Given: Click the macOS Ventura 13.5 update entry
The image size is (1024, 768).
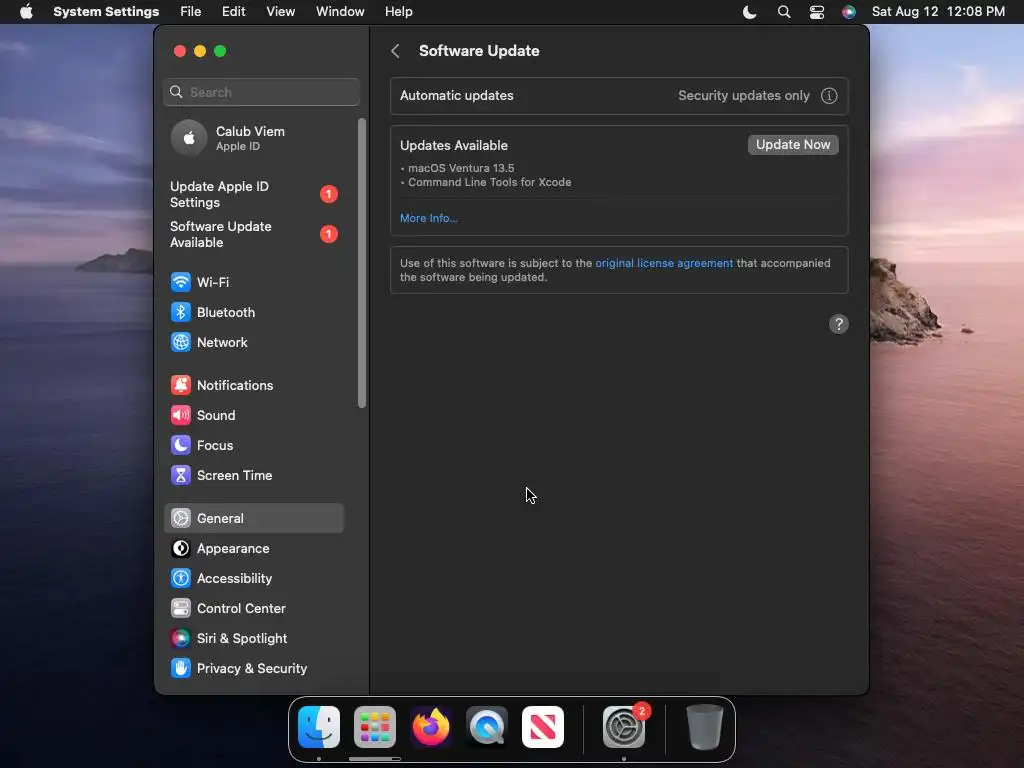Looking at the screenshot, I should point(461,168).
